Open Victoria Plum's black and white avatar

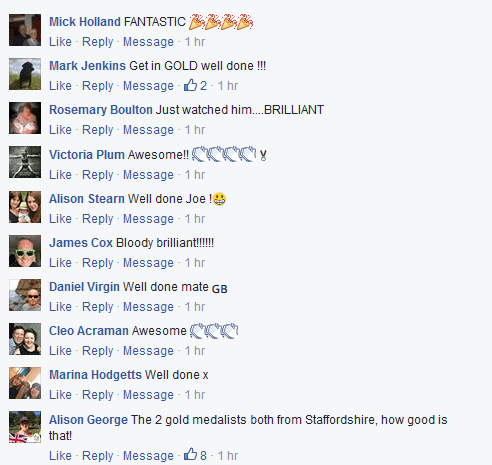coord(25,162)
